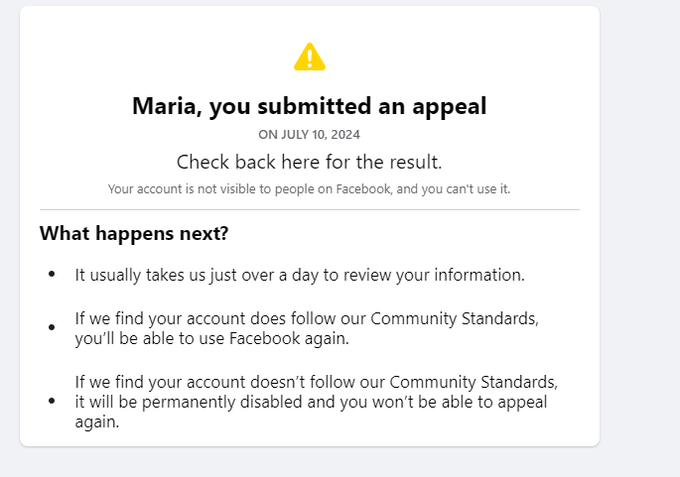Click the horizontal divider line under the notice
This screenshot has height=477, width=680.
[310, 209]
